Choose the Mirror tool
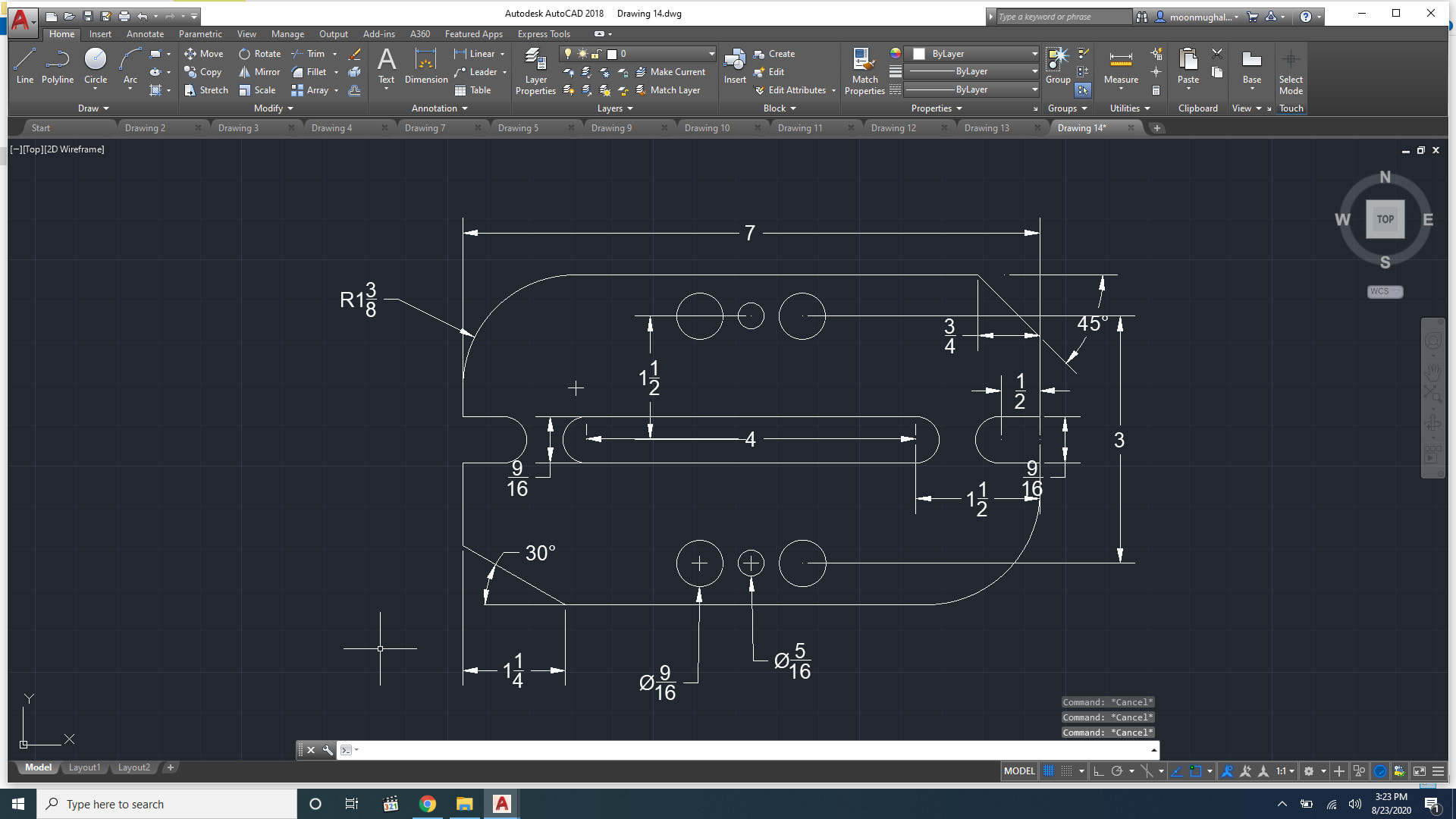Screen dimensions: 1456x819 [x=259, y=72]
